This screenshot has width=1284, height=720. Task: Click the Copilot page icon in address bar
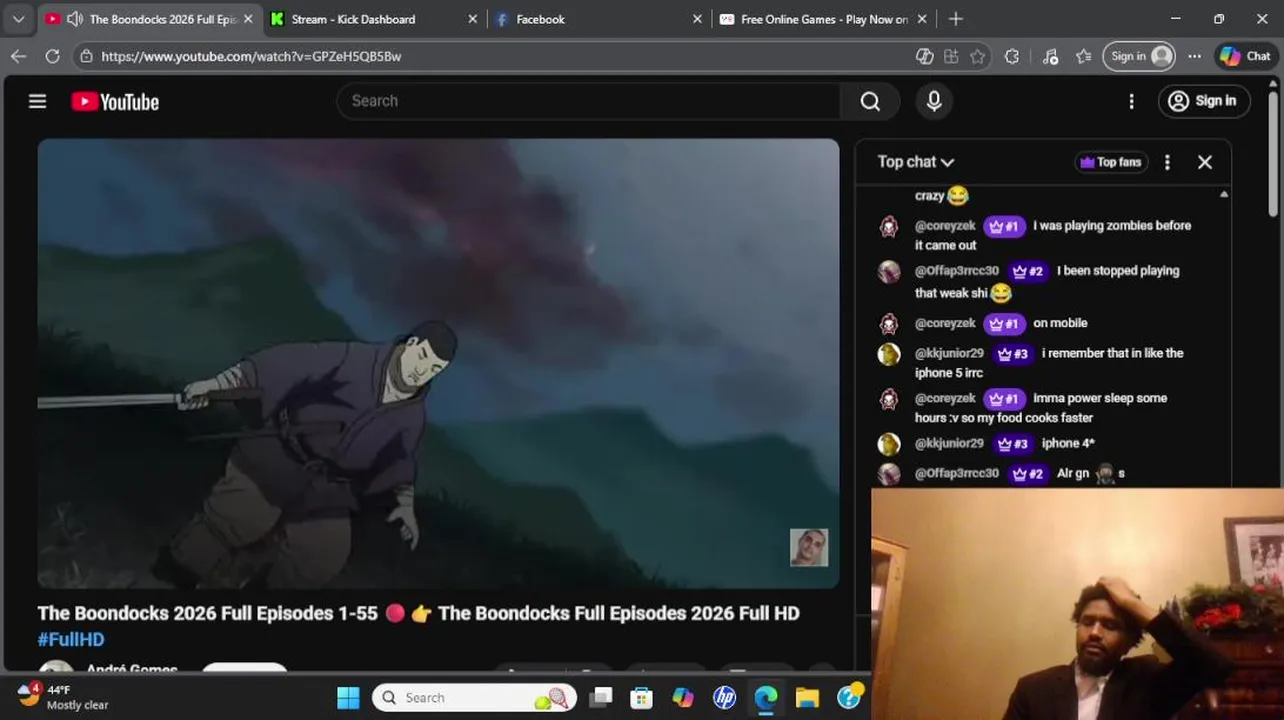(x=925, y=56)
